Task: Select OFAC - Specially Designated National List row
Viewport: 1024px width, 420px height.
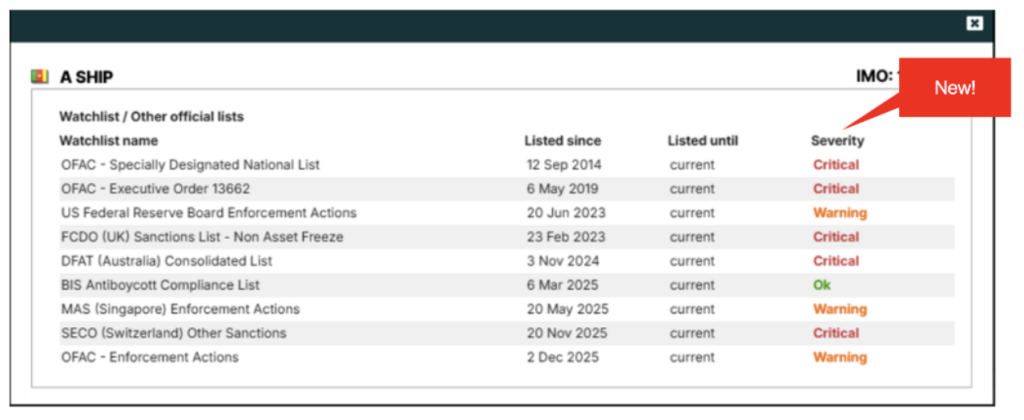Action: [x=190, y=165]
